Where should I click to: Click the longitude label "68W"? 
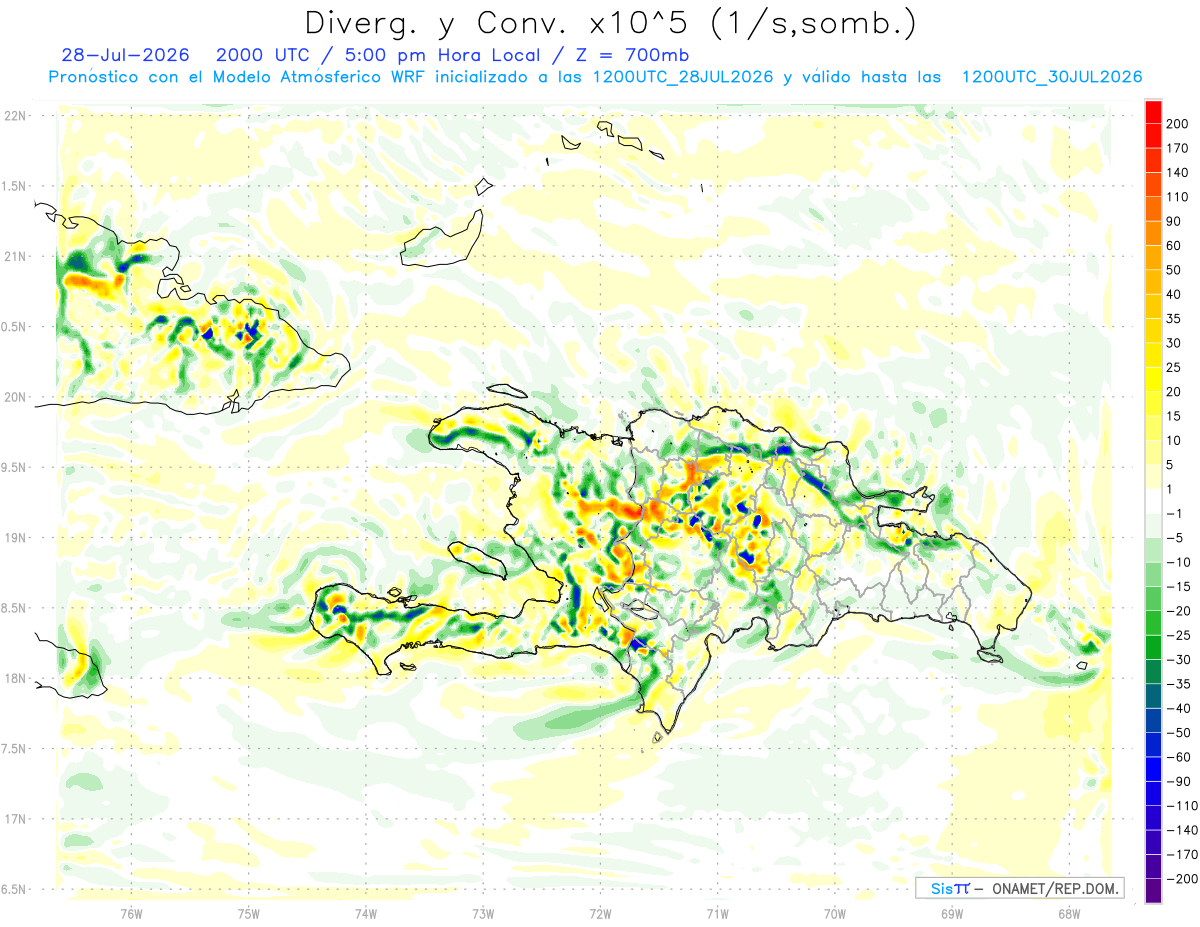click(1069, 914)
